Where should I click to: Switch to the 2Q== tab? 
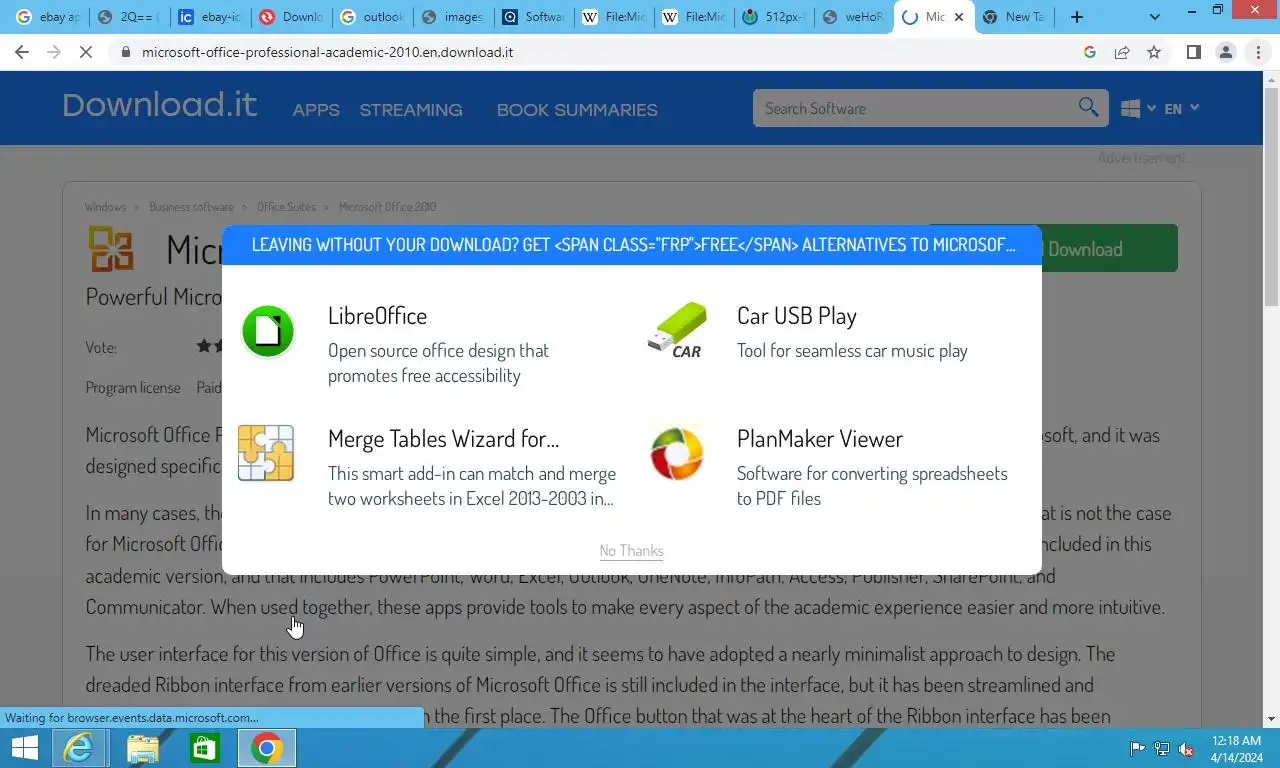pos(128,17)
